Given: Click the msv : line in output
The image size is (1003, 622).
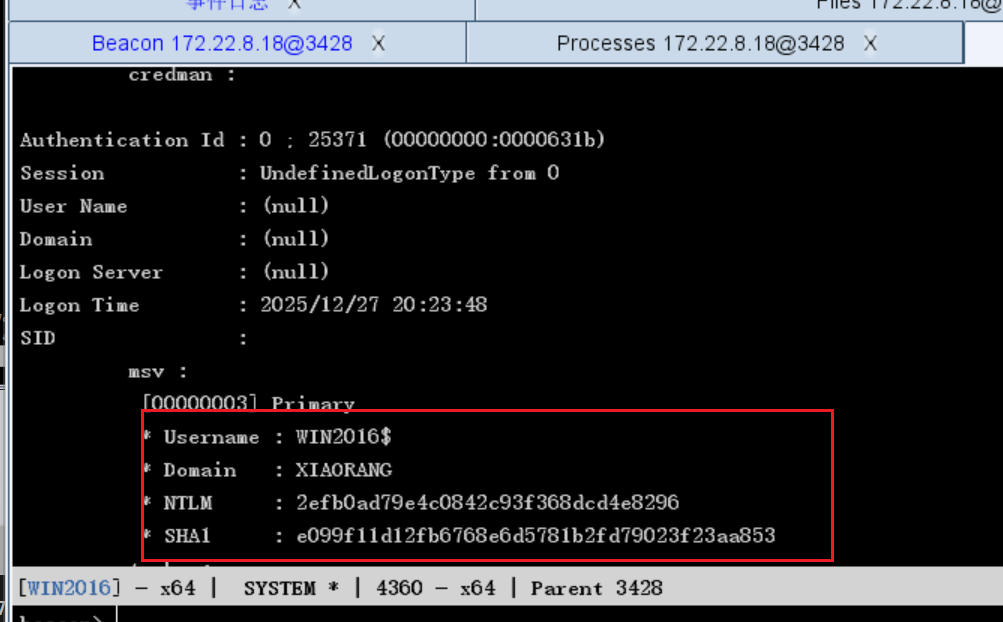Looking at the screenshot, I should pos(157,372).
